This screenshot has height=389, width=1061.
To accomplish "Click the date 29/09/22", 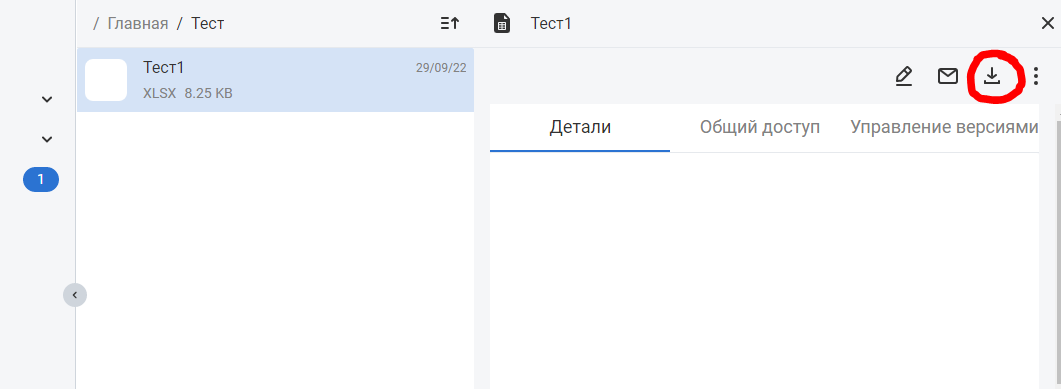I will point(441,68).
